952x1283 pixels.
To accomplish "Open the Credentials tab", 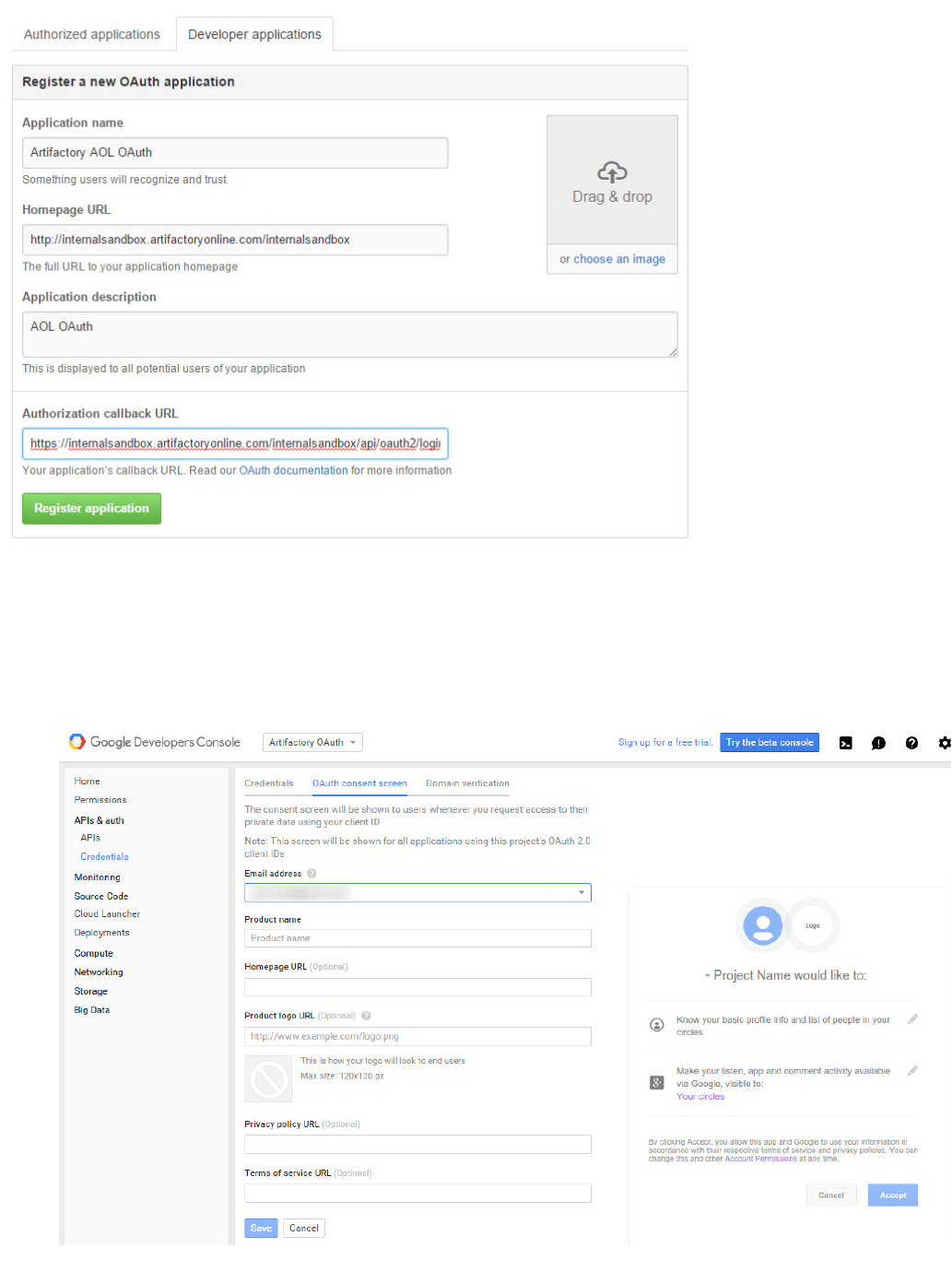I will coord(268,783).
